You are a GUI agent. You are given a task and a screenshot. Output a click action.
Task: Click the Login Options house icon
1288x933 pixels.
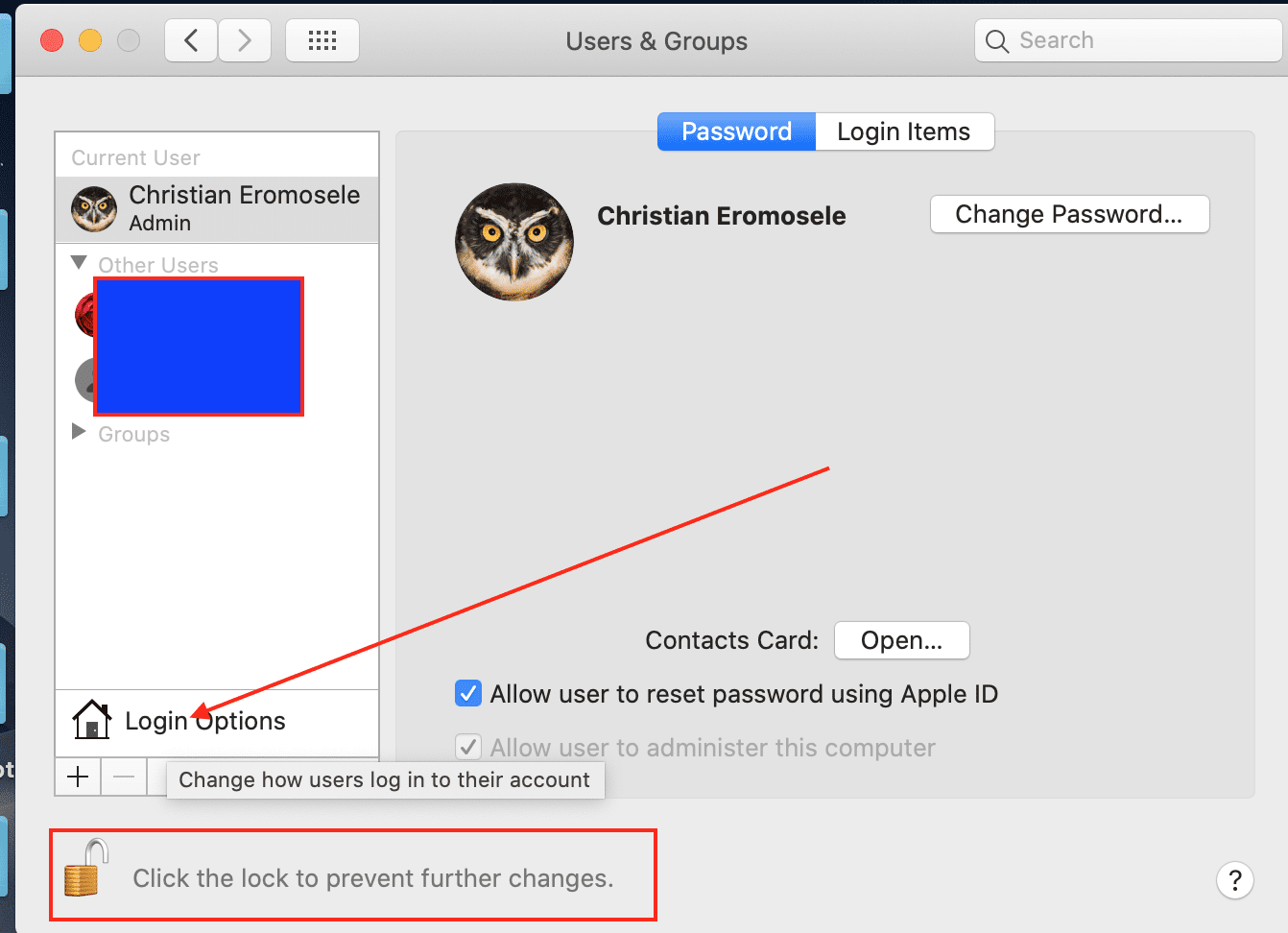point(92,720)
